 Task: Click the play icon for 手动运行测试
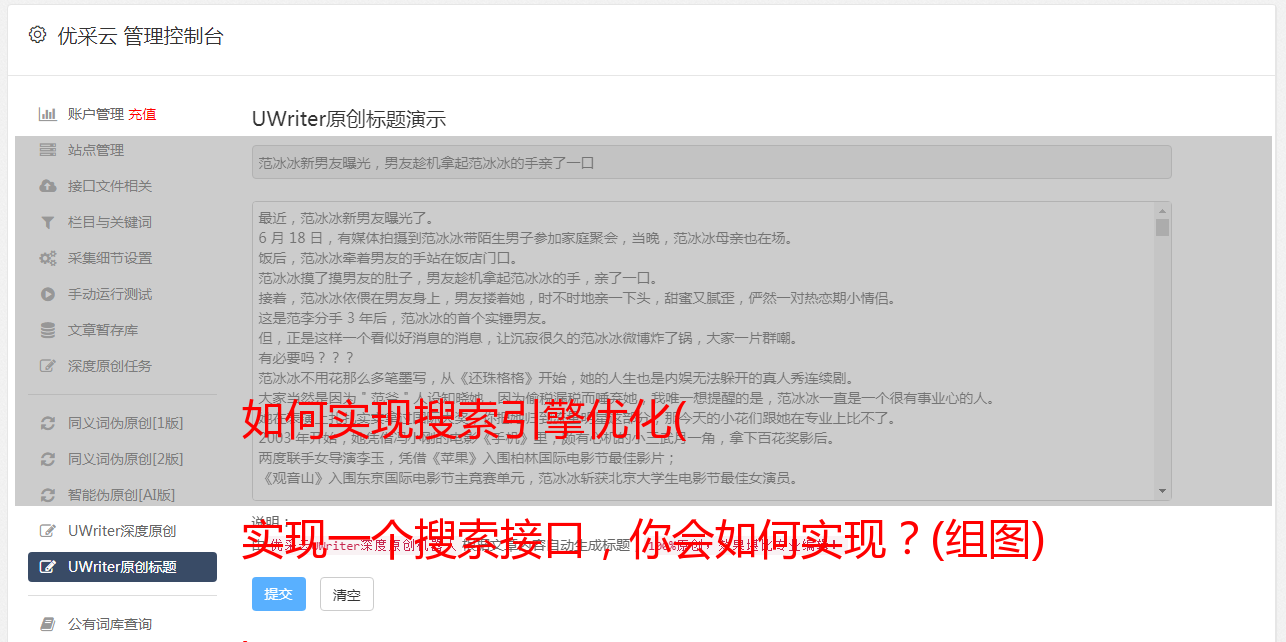point(47,294)
